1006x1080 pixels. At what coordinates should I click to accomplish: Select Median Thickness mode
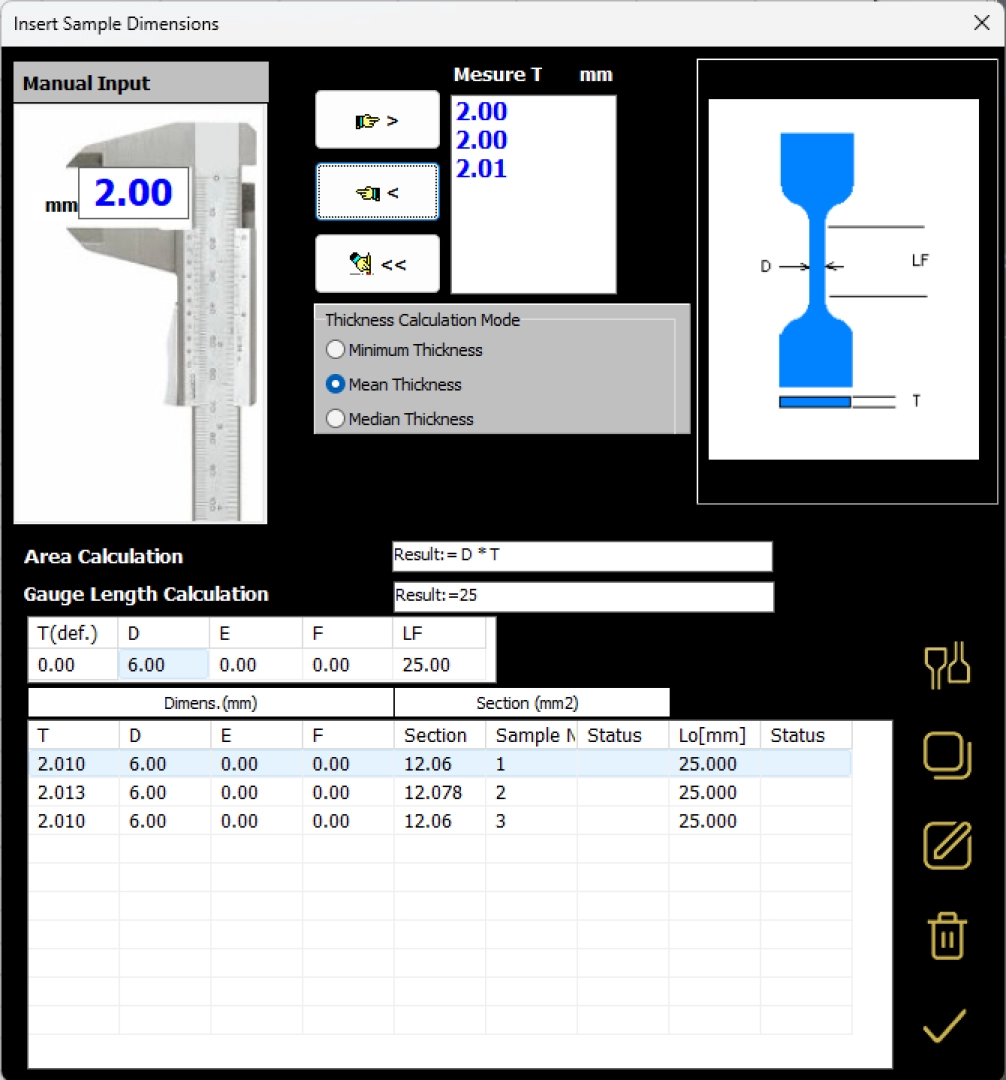[336, 419]
